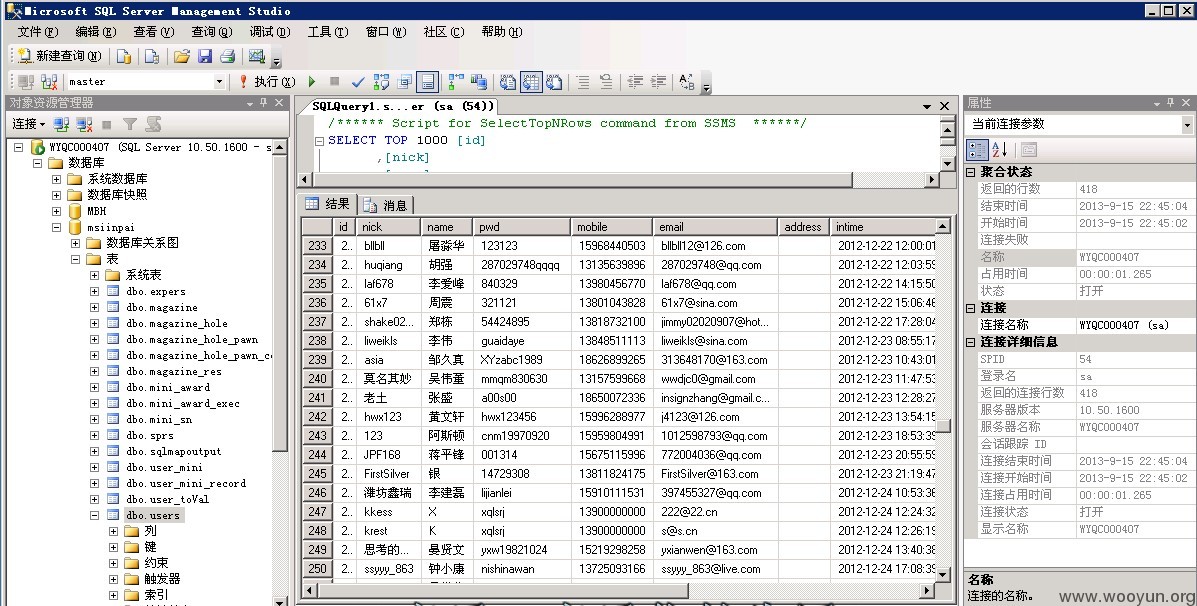Viewport: 1197px width, 606px height.
Task: Expand the 系统数据库 folder
Action: [56, 179]
